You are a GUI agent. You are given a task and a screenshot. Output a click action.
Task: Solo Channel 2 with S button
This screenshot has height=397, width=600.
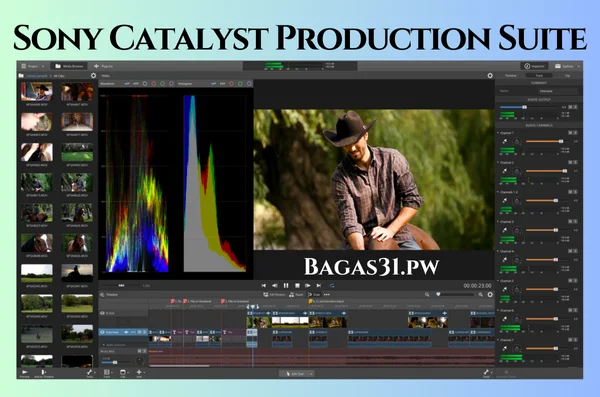click(x=575, y=162)
